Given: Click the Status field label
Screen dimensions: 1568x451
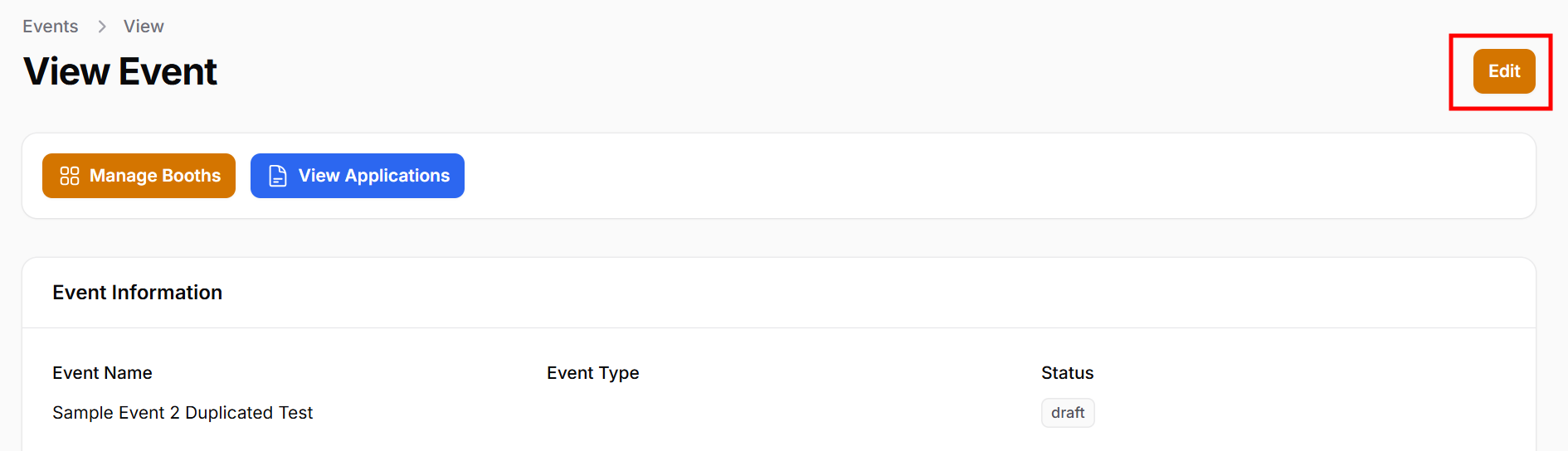Looking at the screenshot, I should [x=1068, y=373].
